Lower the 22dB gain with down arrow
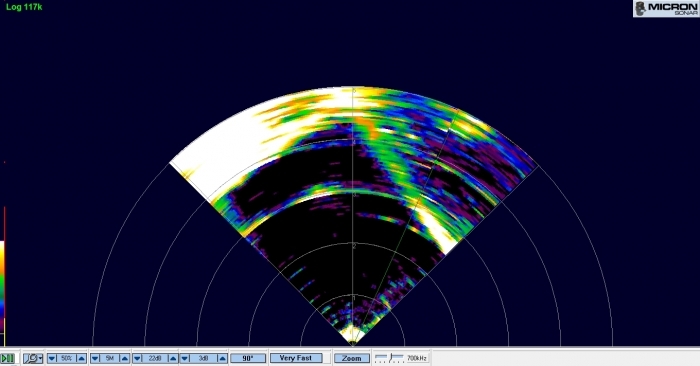This screenshot has width=700, height=366. click(x=138, y=358)
